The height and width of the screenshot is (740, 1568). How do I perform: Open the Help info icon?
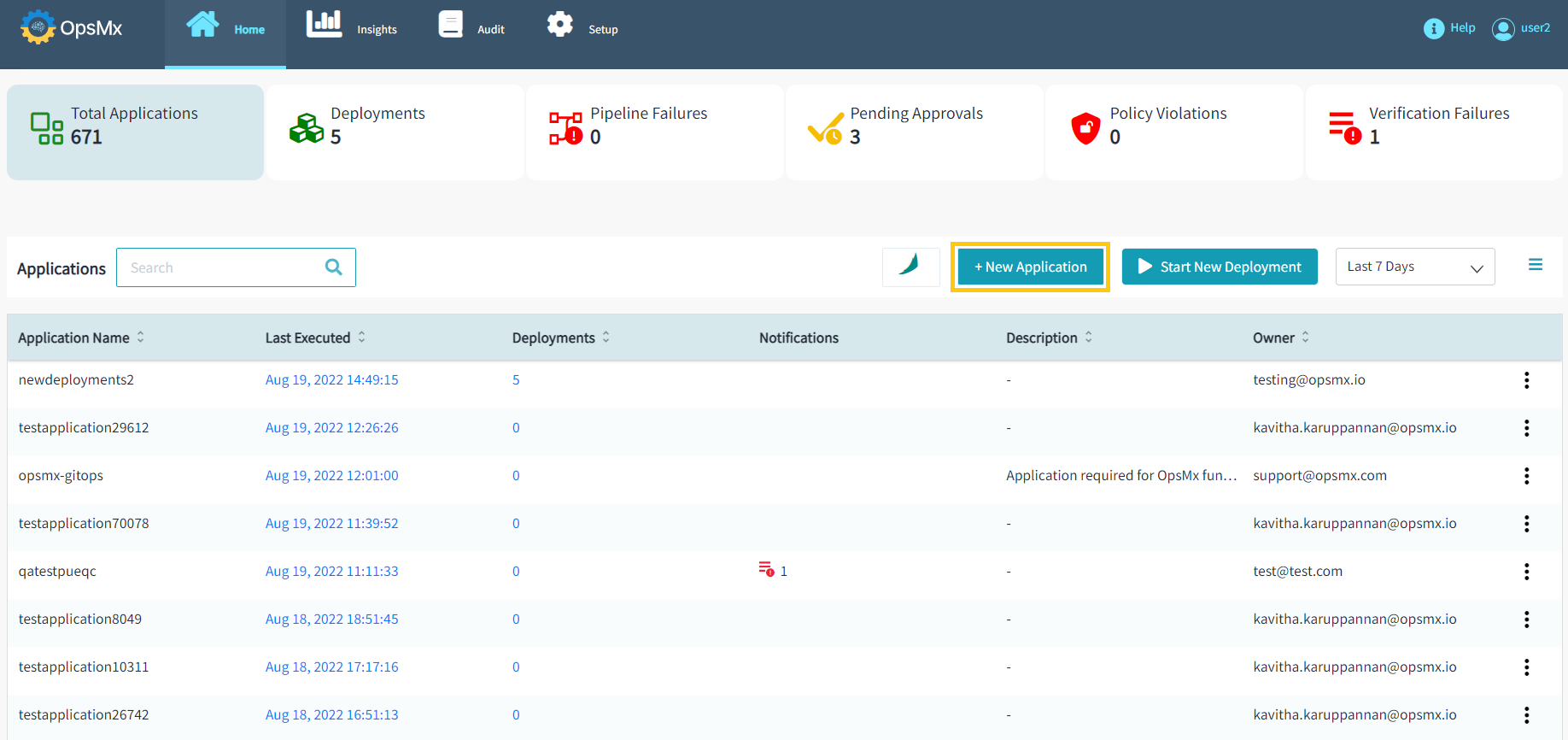(x=1433, y=28)
